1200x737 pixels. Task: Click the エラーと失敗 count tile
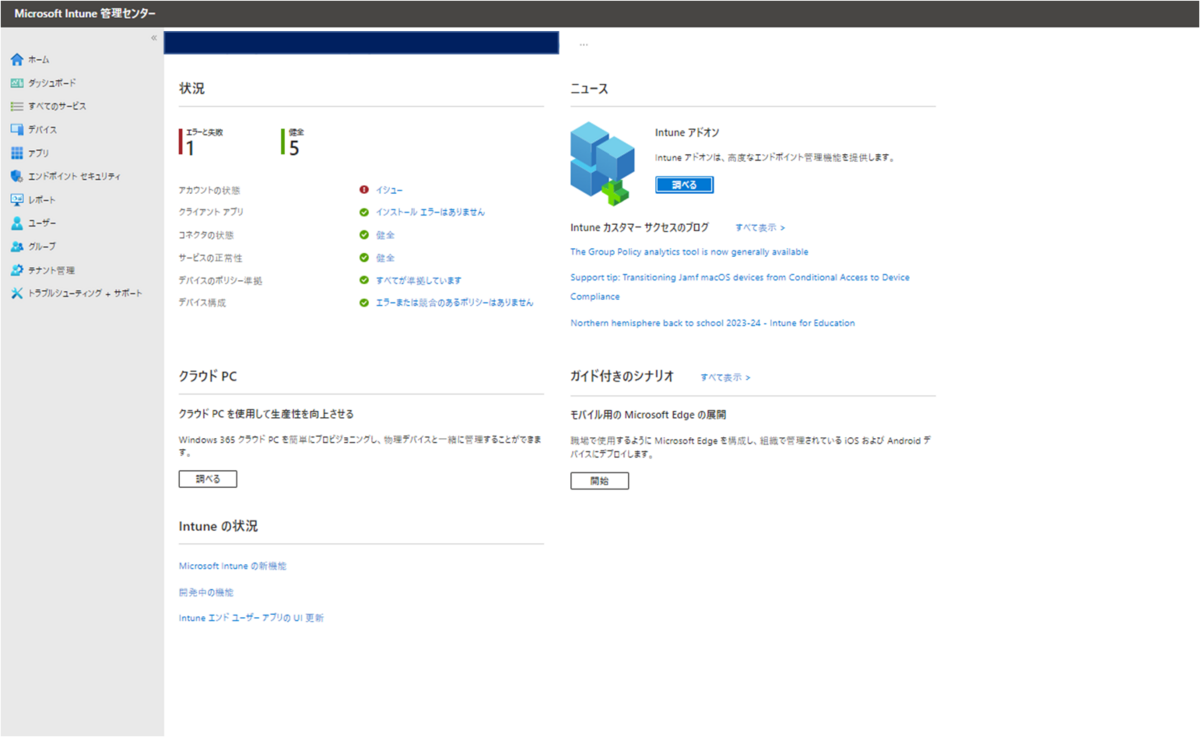[x=202, y=142]
